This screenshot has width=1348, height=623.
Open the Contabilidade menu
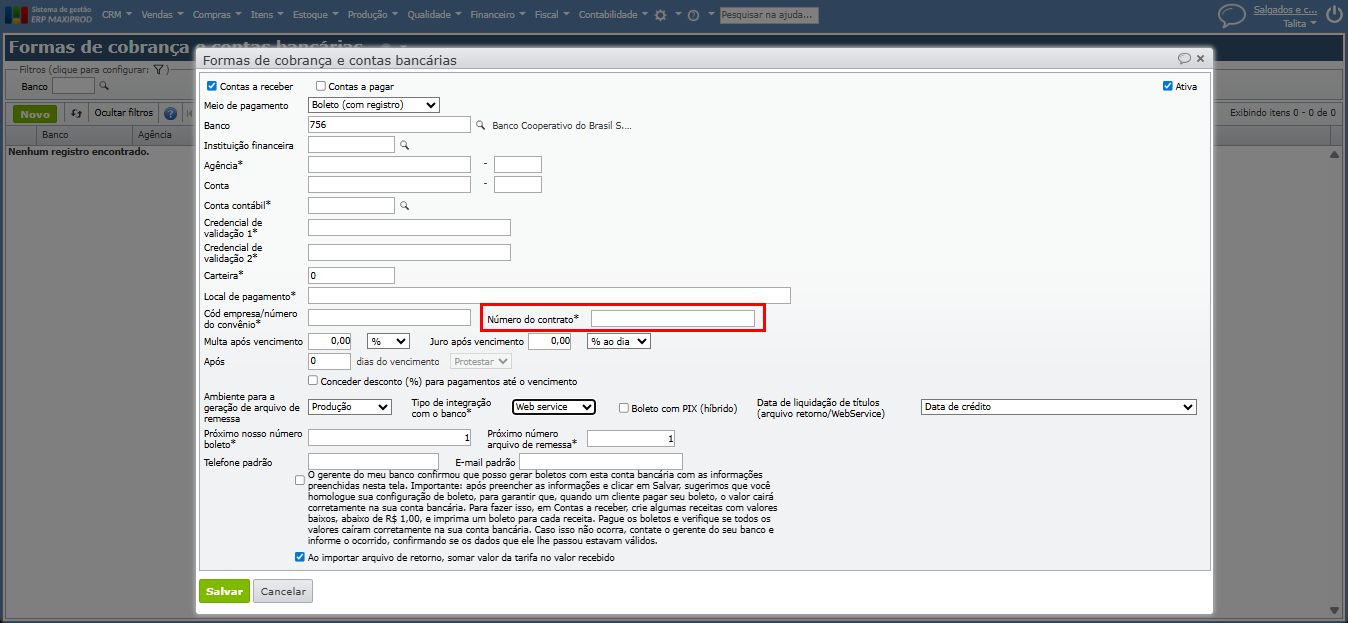click(x=614, y=15)
